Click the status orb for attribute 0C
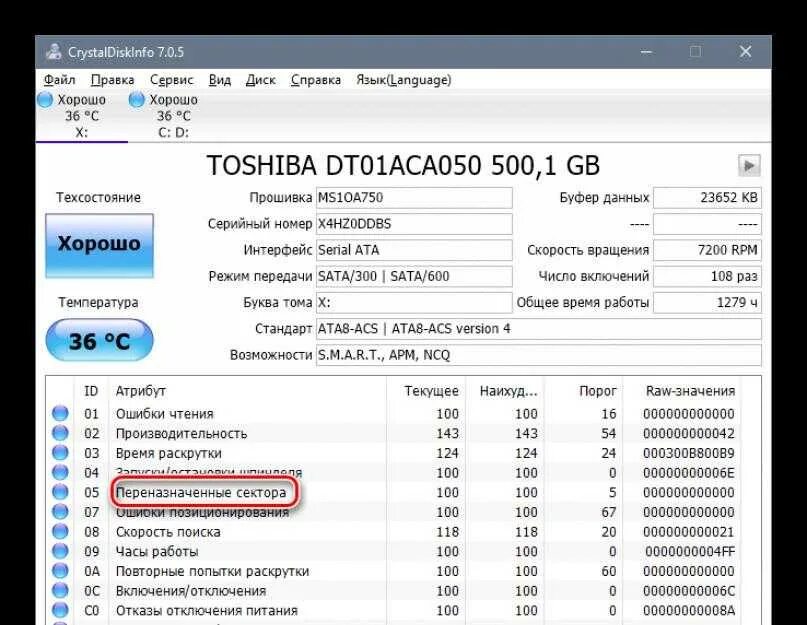 point(60,591)
